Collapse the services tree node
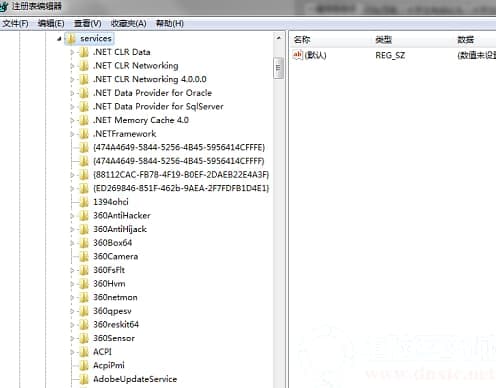 tap(59, 39)
